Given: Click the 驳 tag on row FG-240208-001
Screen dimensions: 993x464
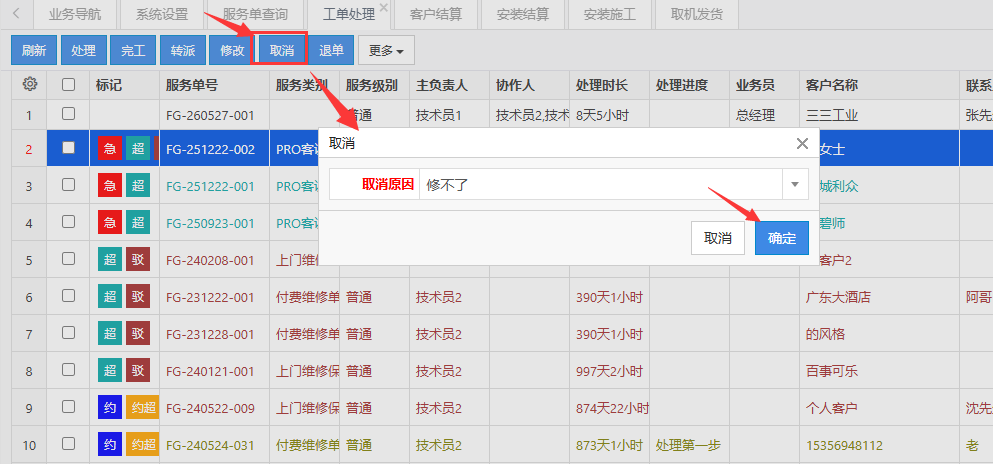Looking at the screenshot, I should pyautogui.click(x=138, y=260).
